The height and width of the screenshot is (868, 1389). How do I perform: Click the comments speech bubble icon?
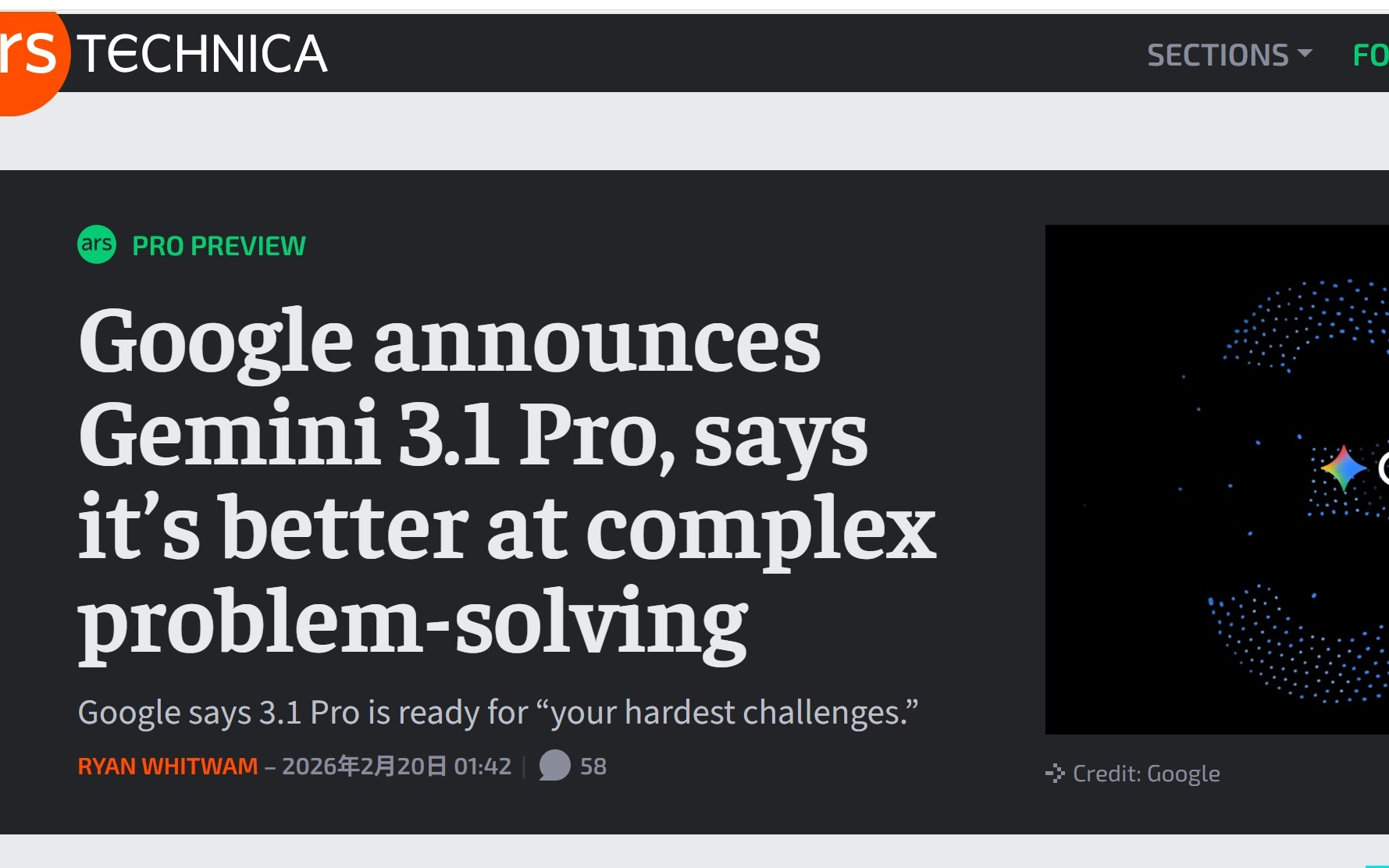click(x=554, y=766)
